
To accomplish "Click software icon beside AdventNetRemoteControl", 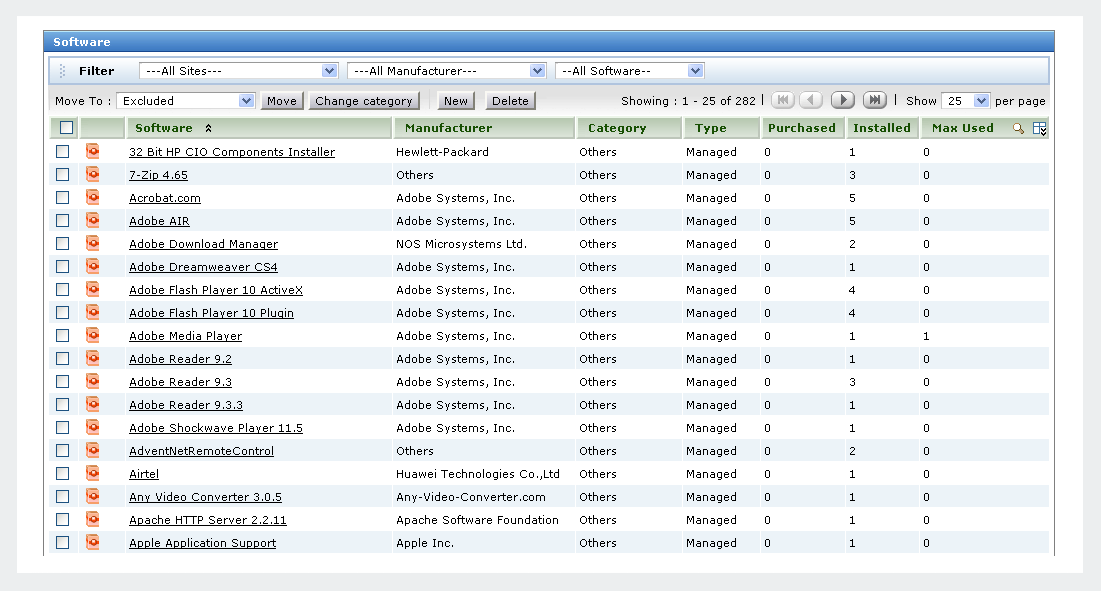I will click(92, 450).
